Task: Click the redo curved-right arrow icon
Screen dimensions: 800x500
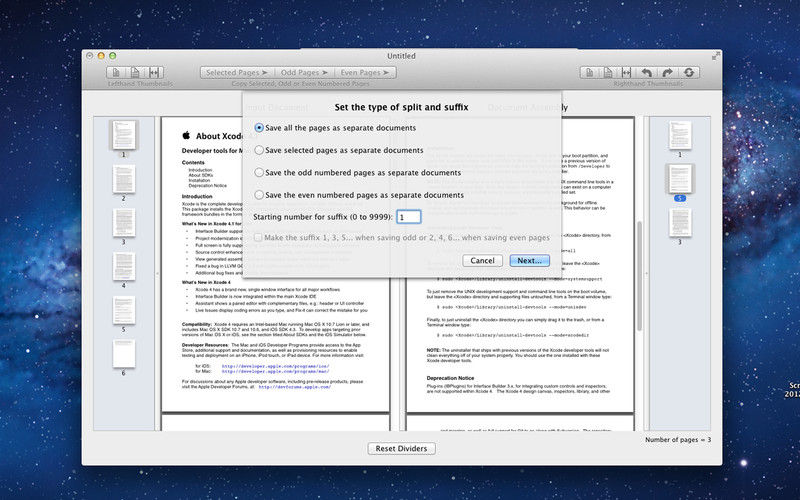Action: tap(667, 72)
